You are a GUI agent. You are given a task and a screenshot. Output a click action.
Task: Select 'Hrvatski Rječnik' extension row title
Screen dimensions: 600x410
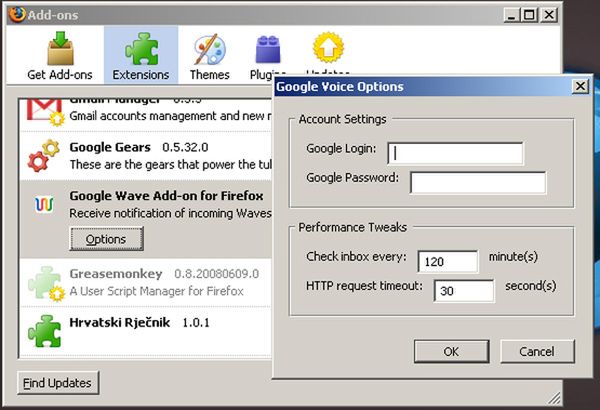tap(120, 322)
